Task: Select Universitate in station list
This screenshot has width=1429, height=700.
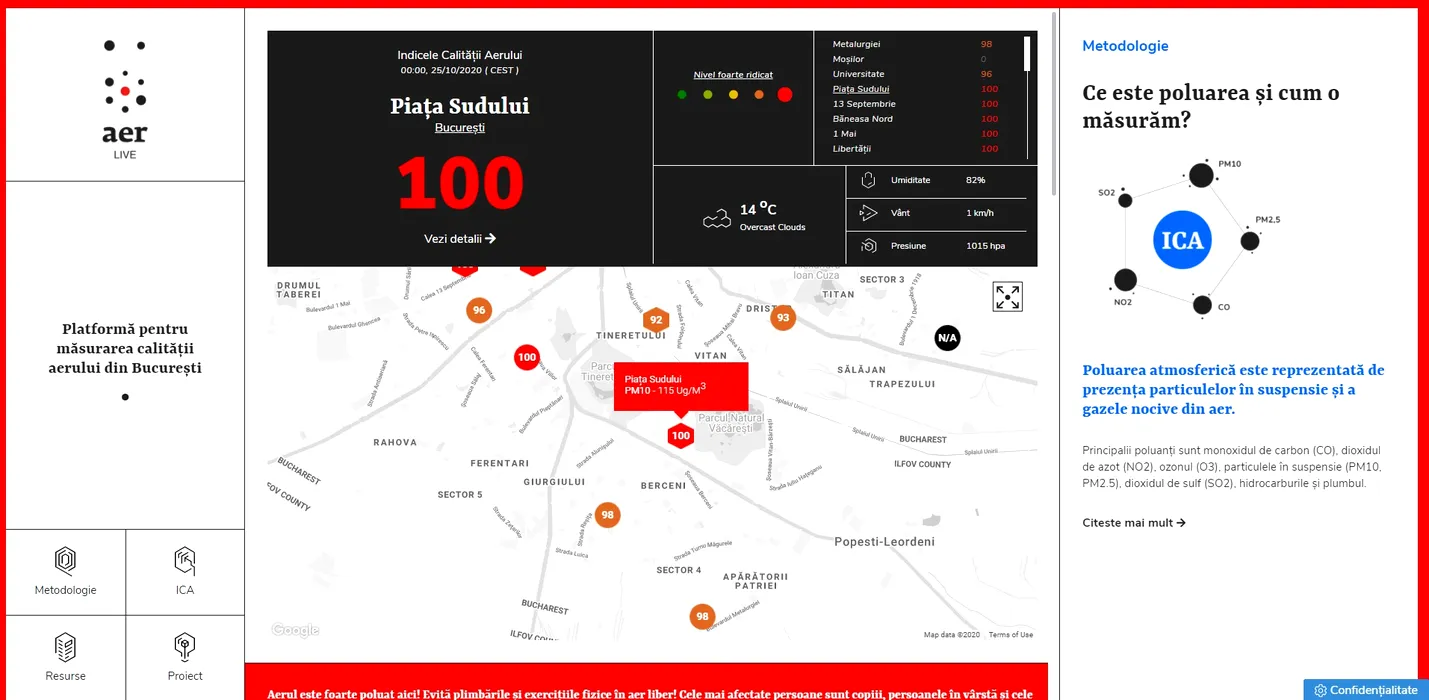Action: [x=859, y=74]
